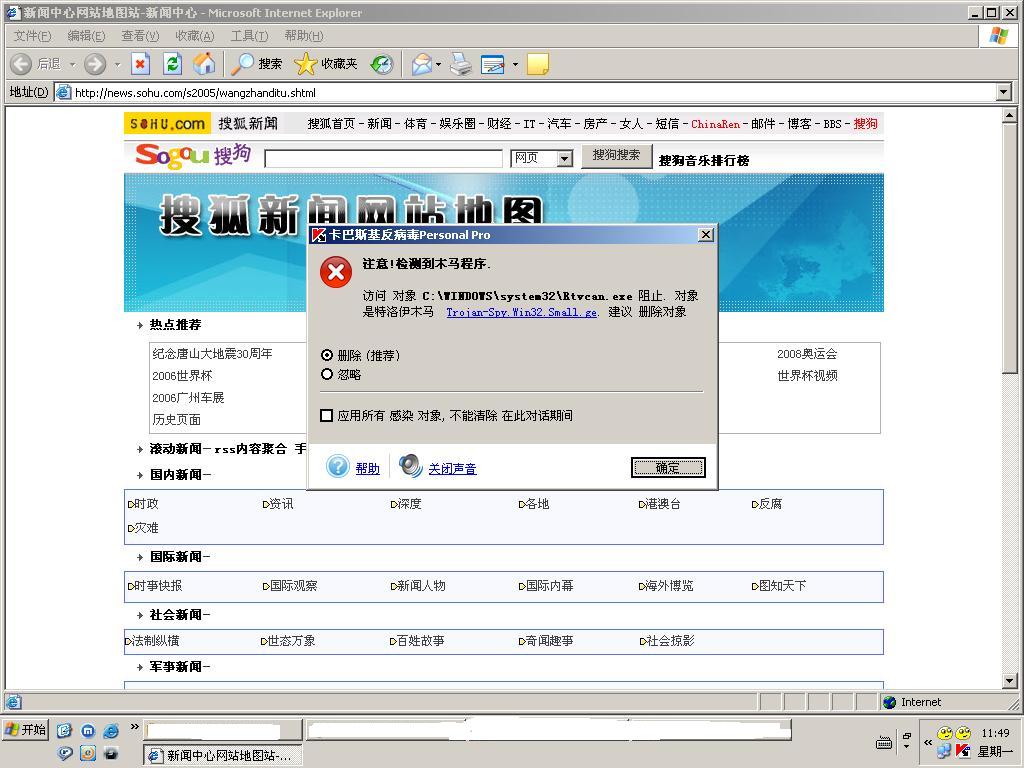Screen dimensions: 1024x768
Task: Click the vertical scrollbar up arrow
Action: point(1010,116)
